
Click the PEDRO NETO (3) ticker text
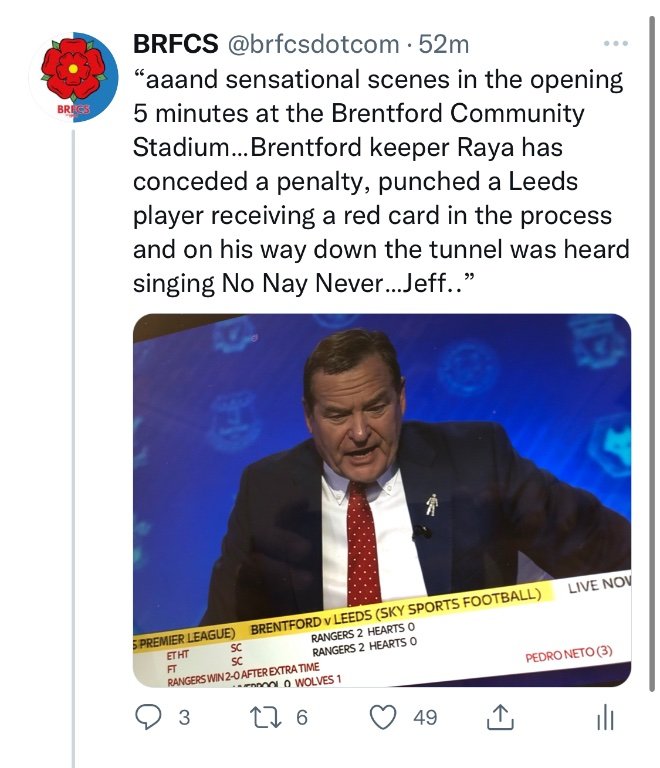(x=568, y=658)
